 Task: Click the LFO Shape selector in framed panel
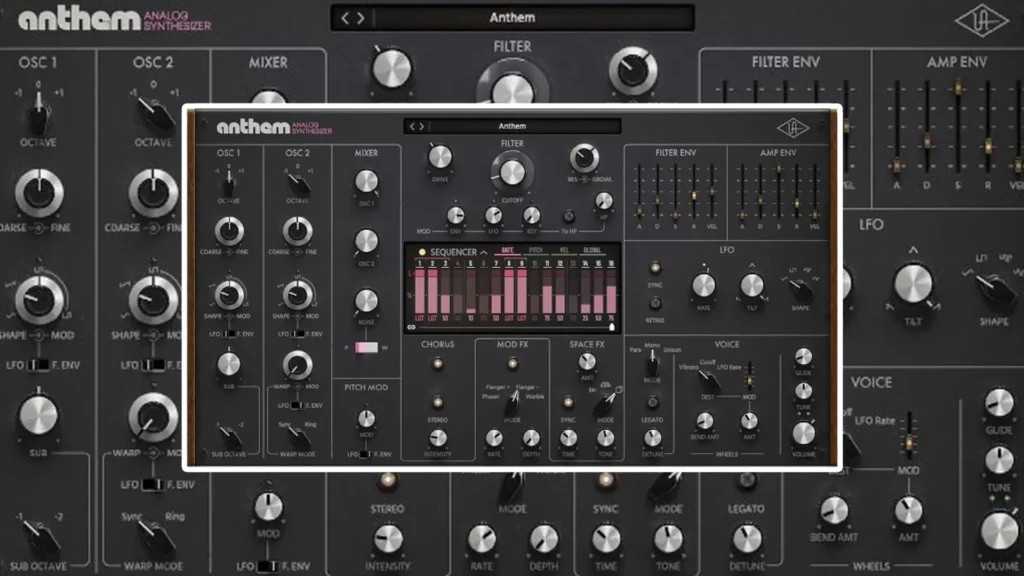click(801, 287)
